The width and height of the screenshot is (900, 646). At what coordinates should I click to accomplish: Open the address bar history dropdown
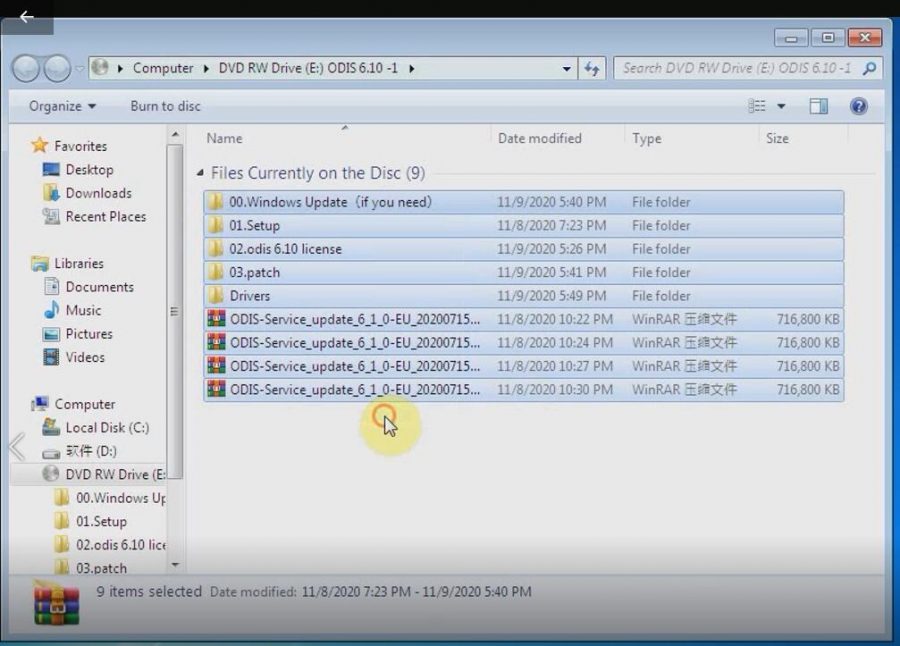click(x=567, y=69)
